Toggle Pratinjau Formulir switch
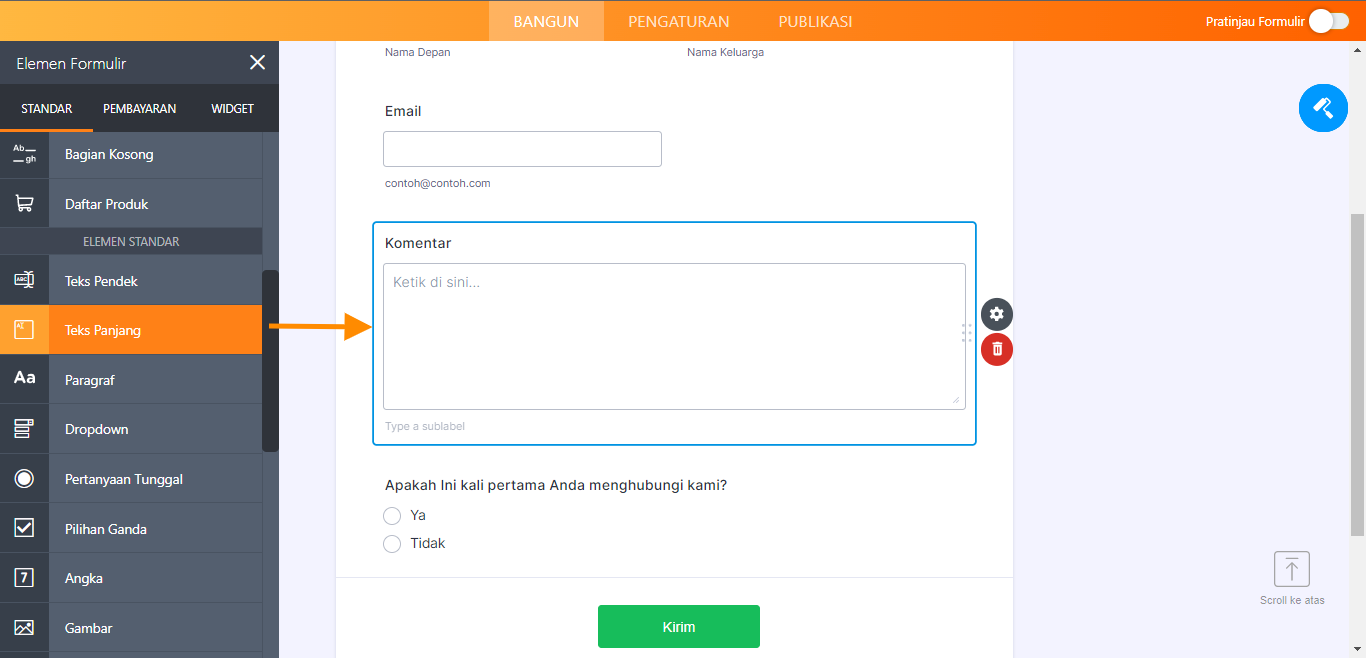 (x=1328, y=21)
